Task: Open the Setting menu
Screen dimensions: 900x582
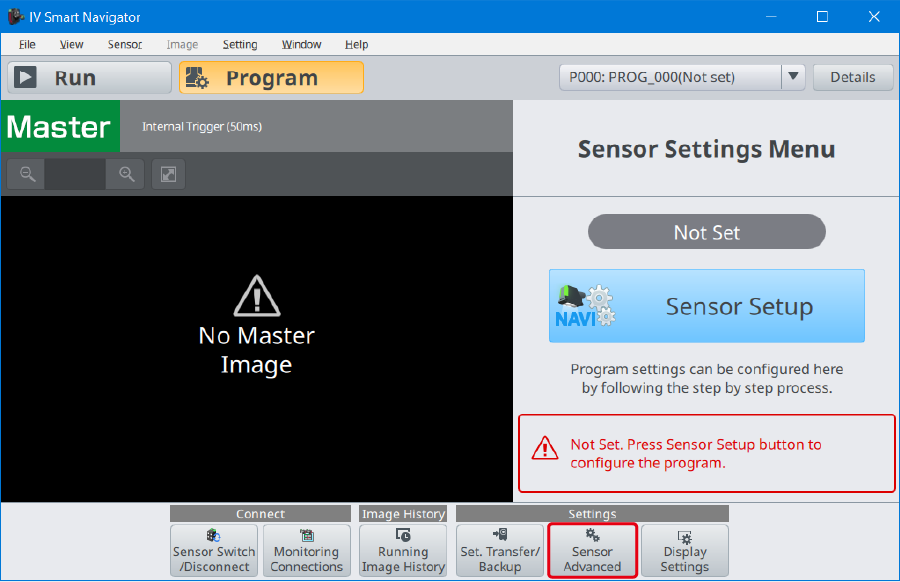Action: click(240, 45)
